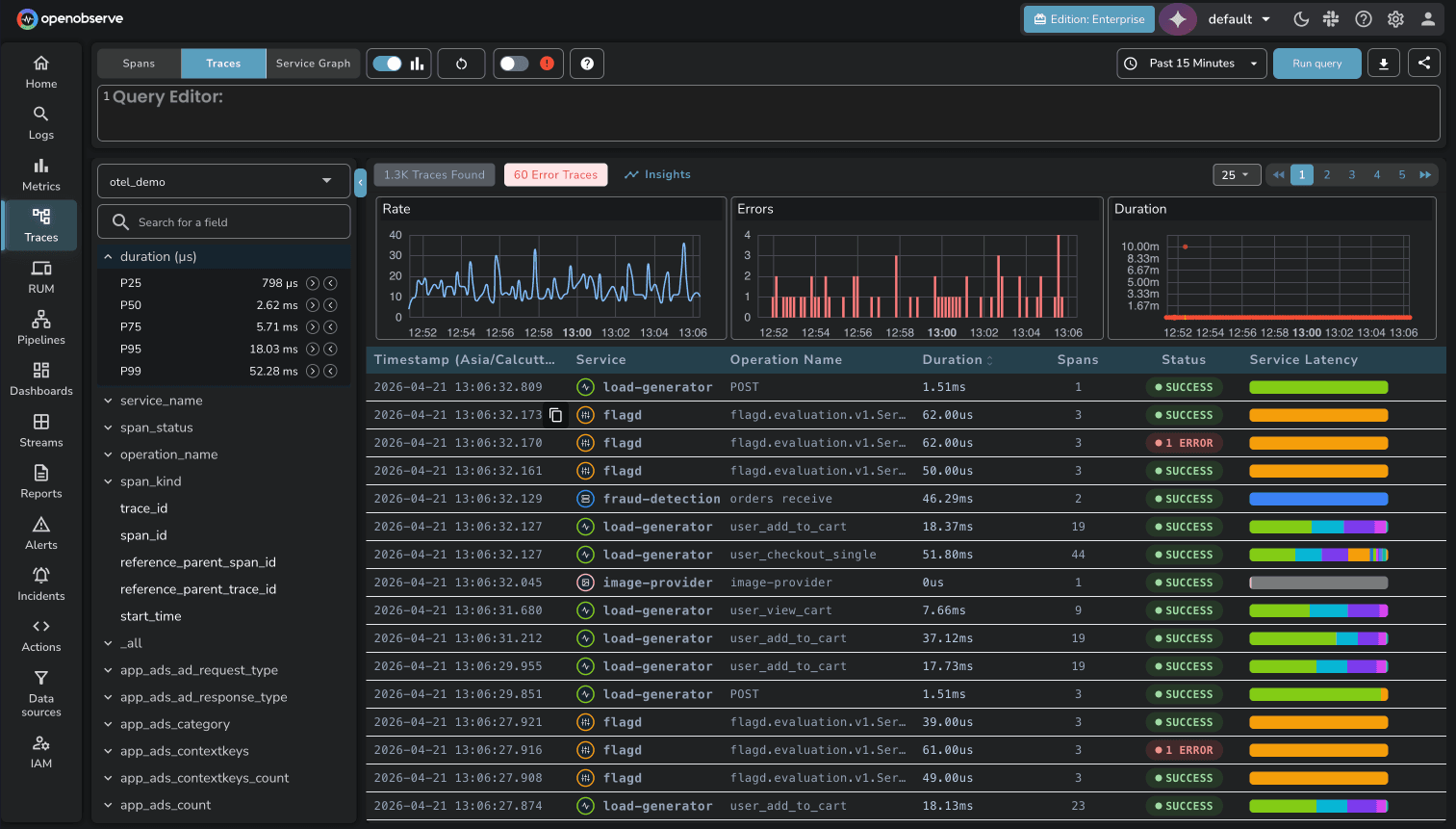Open the IAM page
Screen dimensions: 1456x829
point(40,751)
